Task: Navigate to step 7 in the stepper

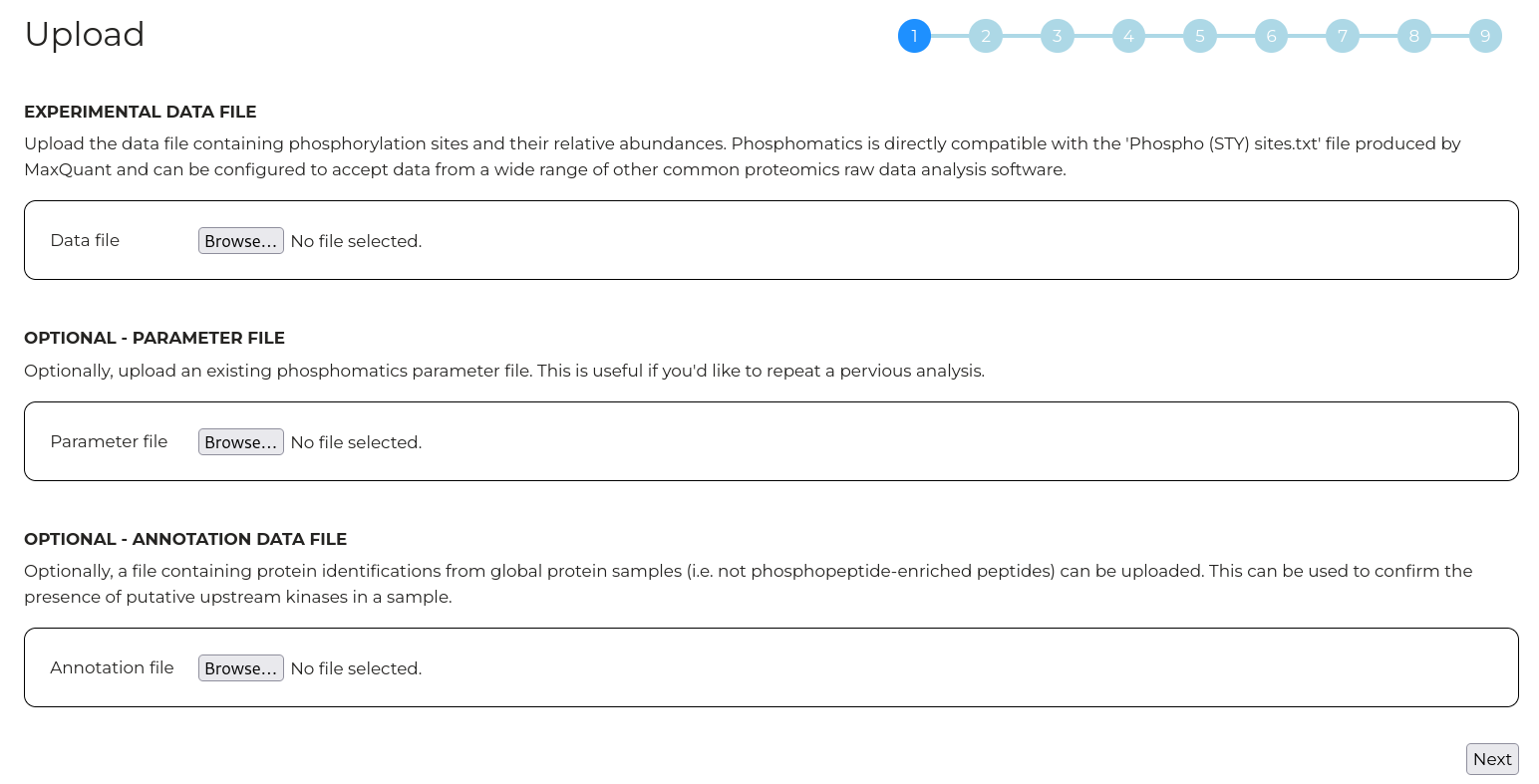Action: [1343, 36]
